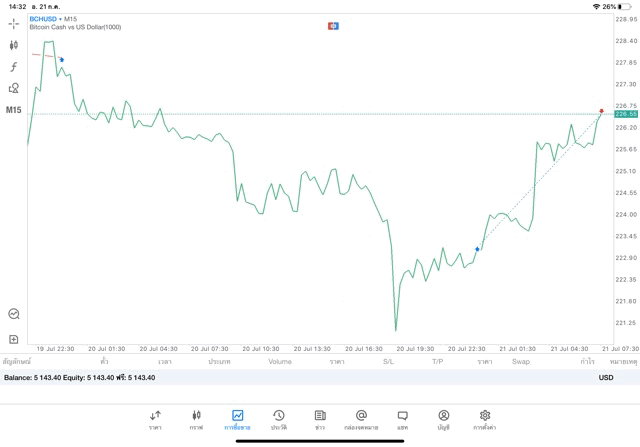Sort positions by Swap column
This screenshot has height=447, width=640.
520,361
